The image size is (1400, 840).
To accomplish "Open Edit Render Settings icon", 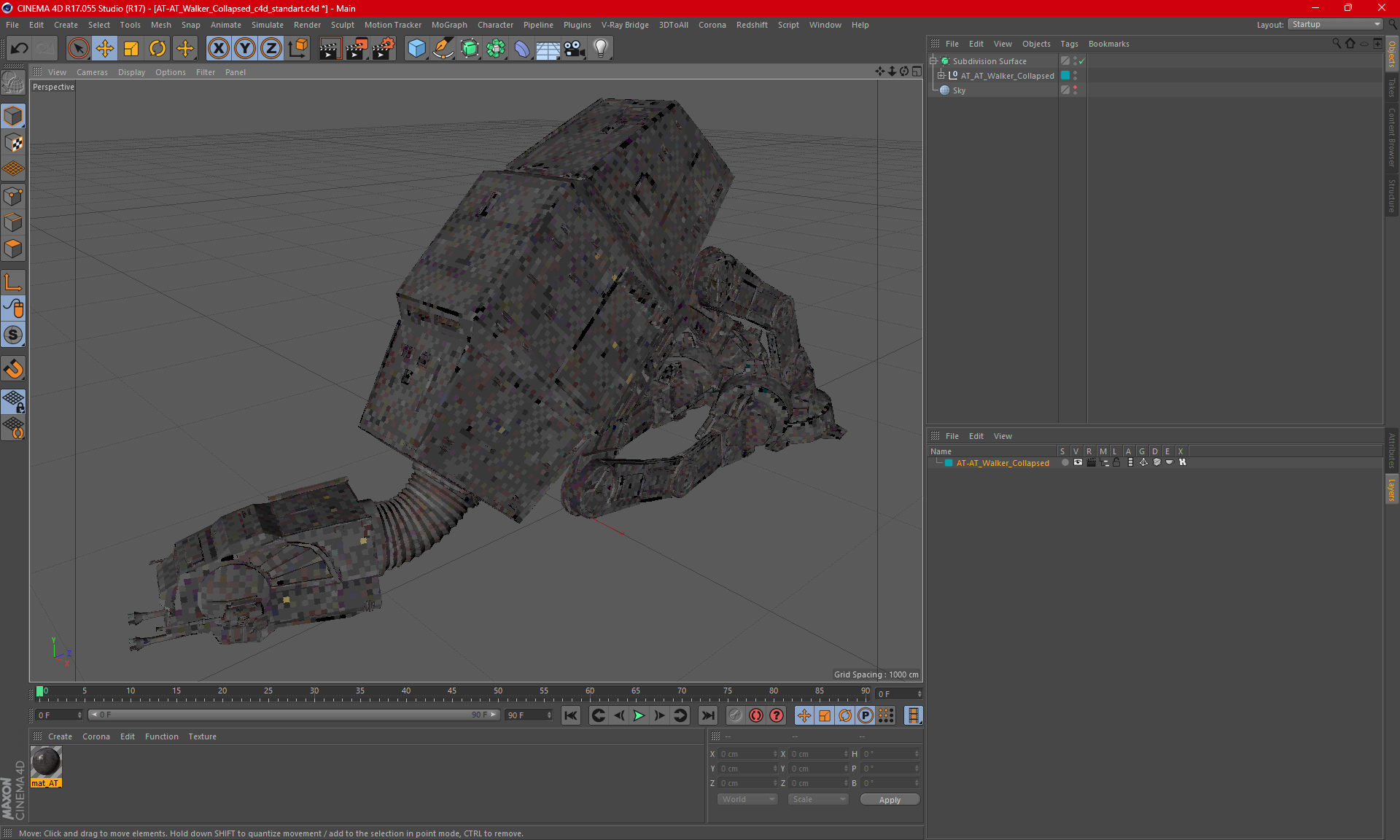I will (383, 49).
